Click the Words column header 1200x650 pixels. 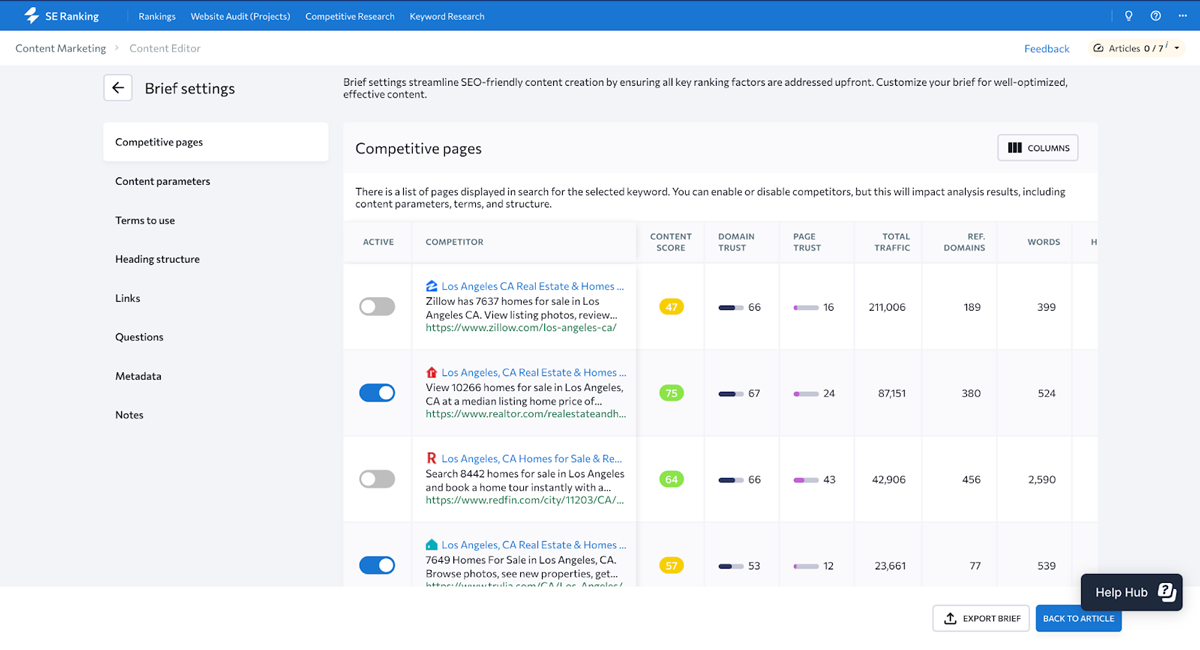[x=1043, y=242]
